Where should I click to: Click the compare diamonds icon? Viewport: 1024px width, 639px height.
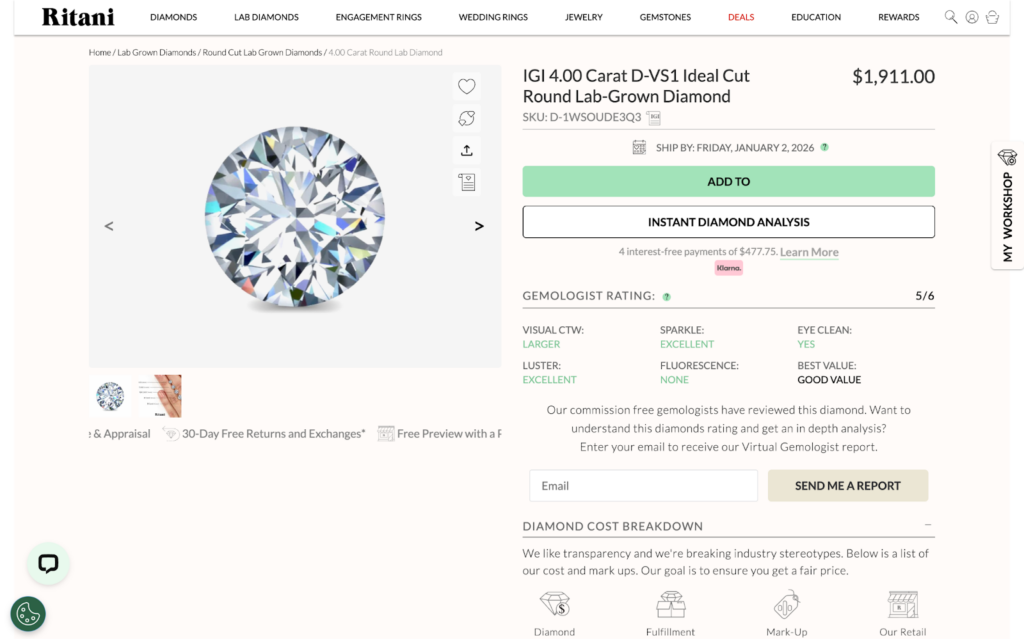point(466,118)
